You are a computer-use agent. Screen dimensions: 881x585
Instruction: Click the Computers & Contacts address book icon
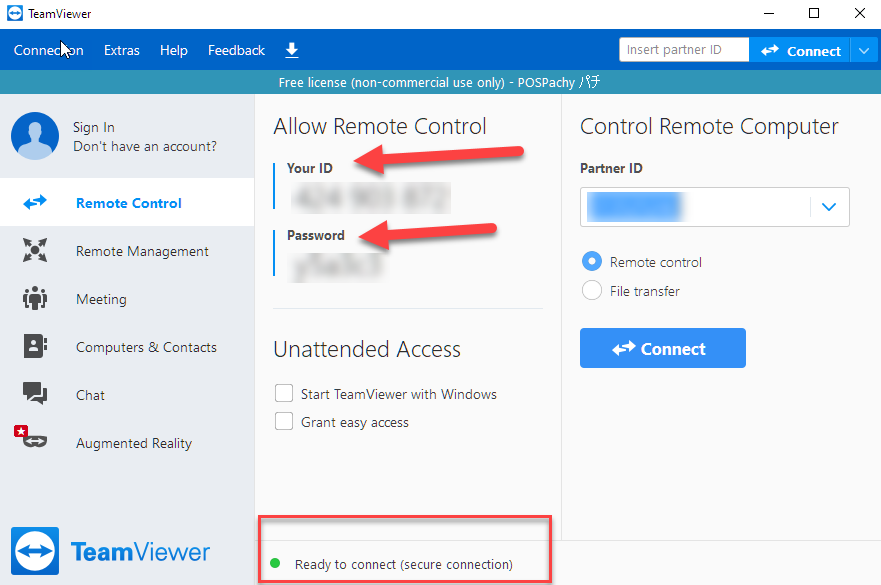35,346
